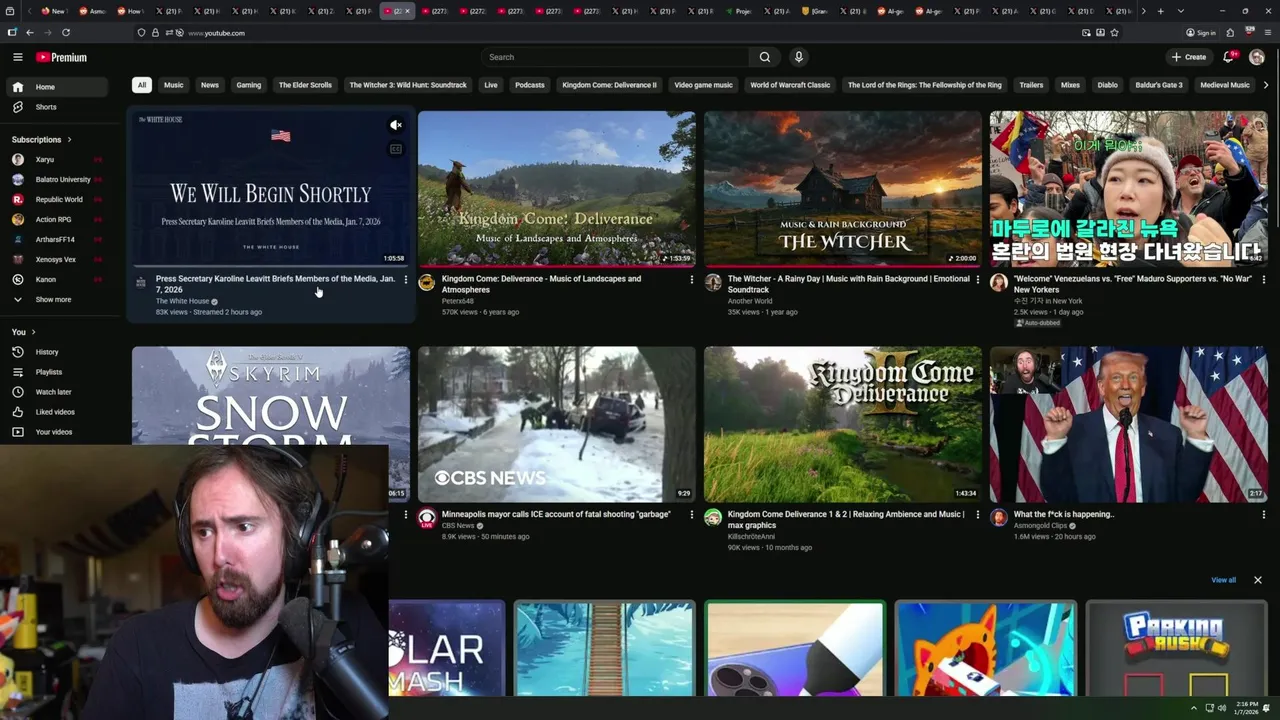Select the Medieval Music filter chip

click(1225, 85)
